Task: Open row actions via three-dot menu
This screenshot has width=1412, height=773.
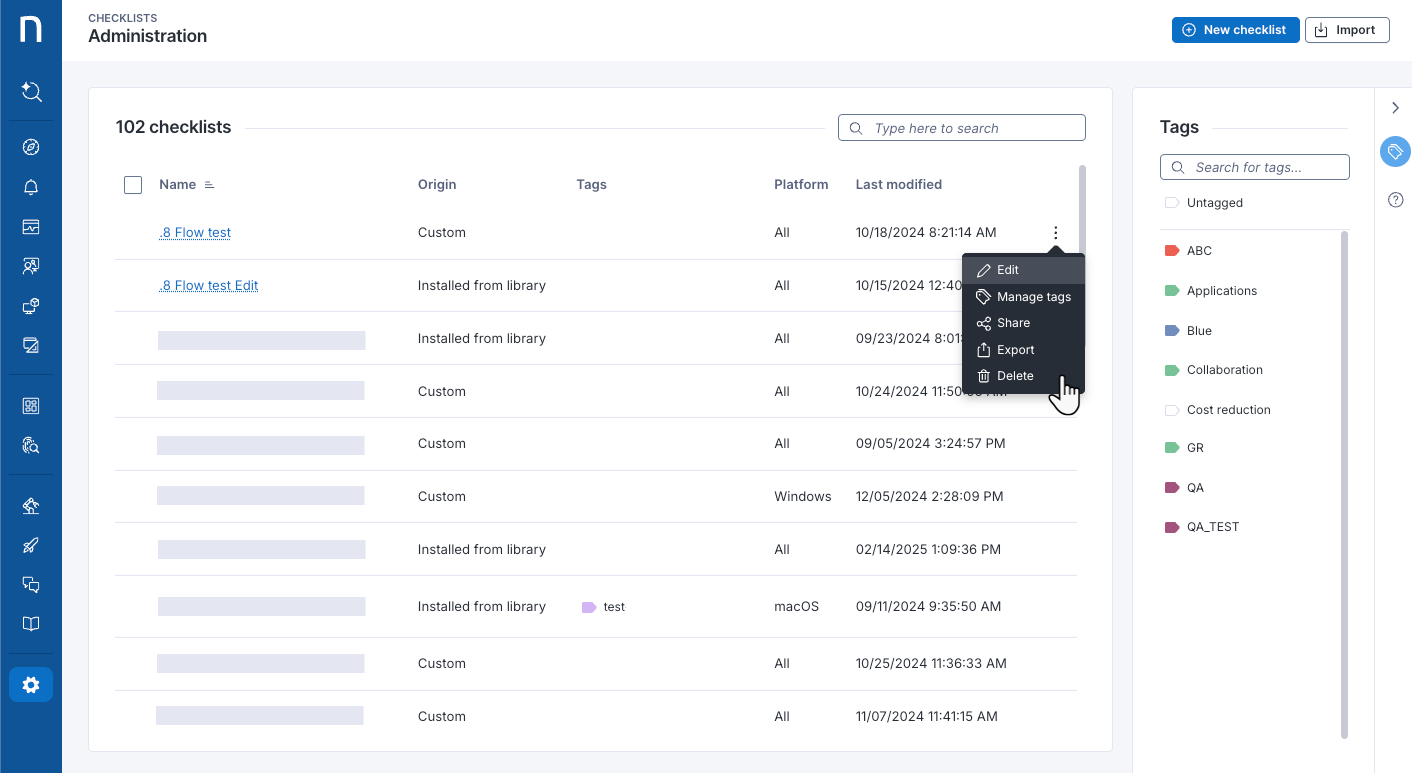Action: [x=1055, y=232]
